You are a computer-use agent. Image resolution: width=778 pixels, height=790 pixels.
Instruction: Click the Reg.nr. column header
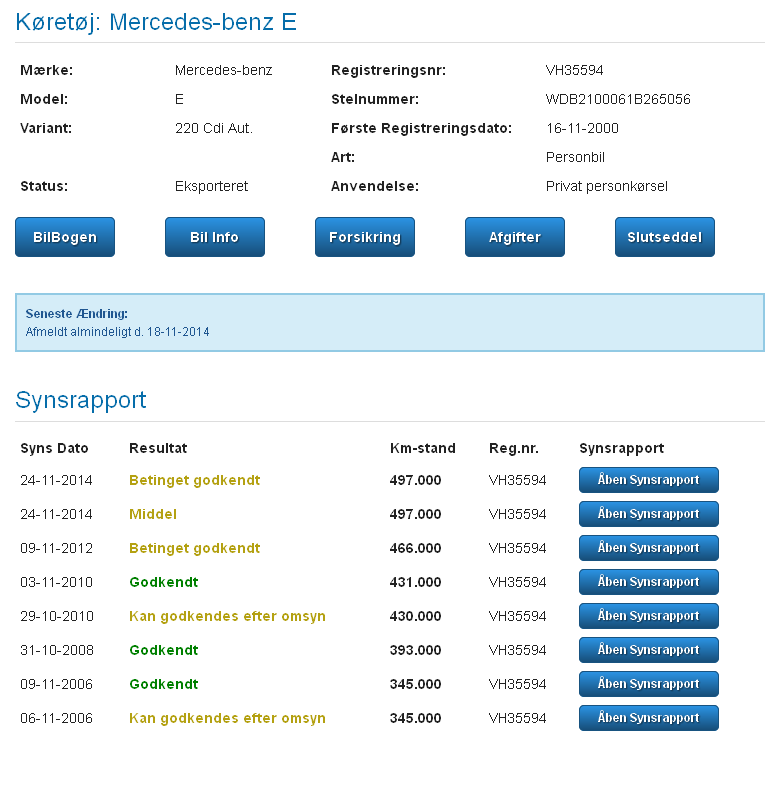click(x=513, y=448)
